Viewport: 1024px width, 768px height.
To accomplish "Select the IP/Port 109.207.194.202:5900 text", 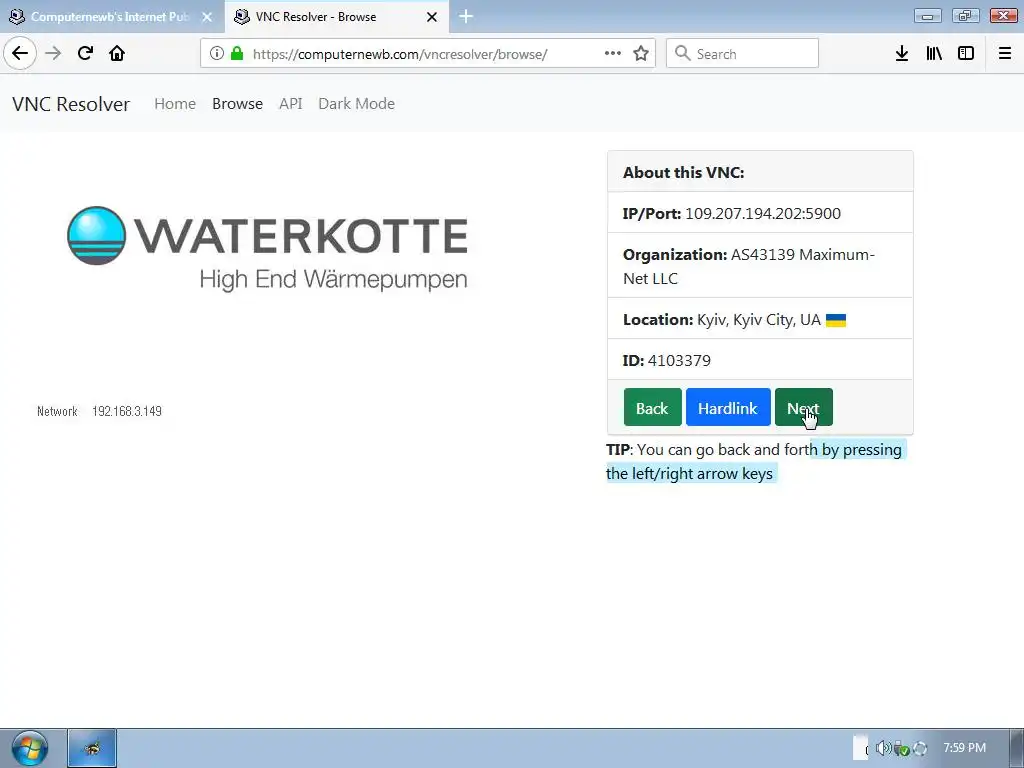I will pos(731,214).
